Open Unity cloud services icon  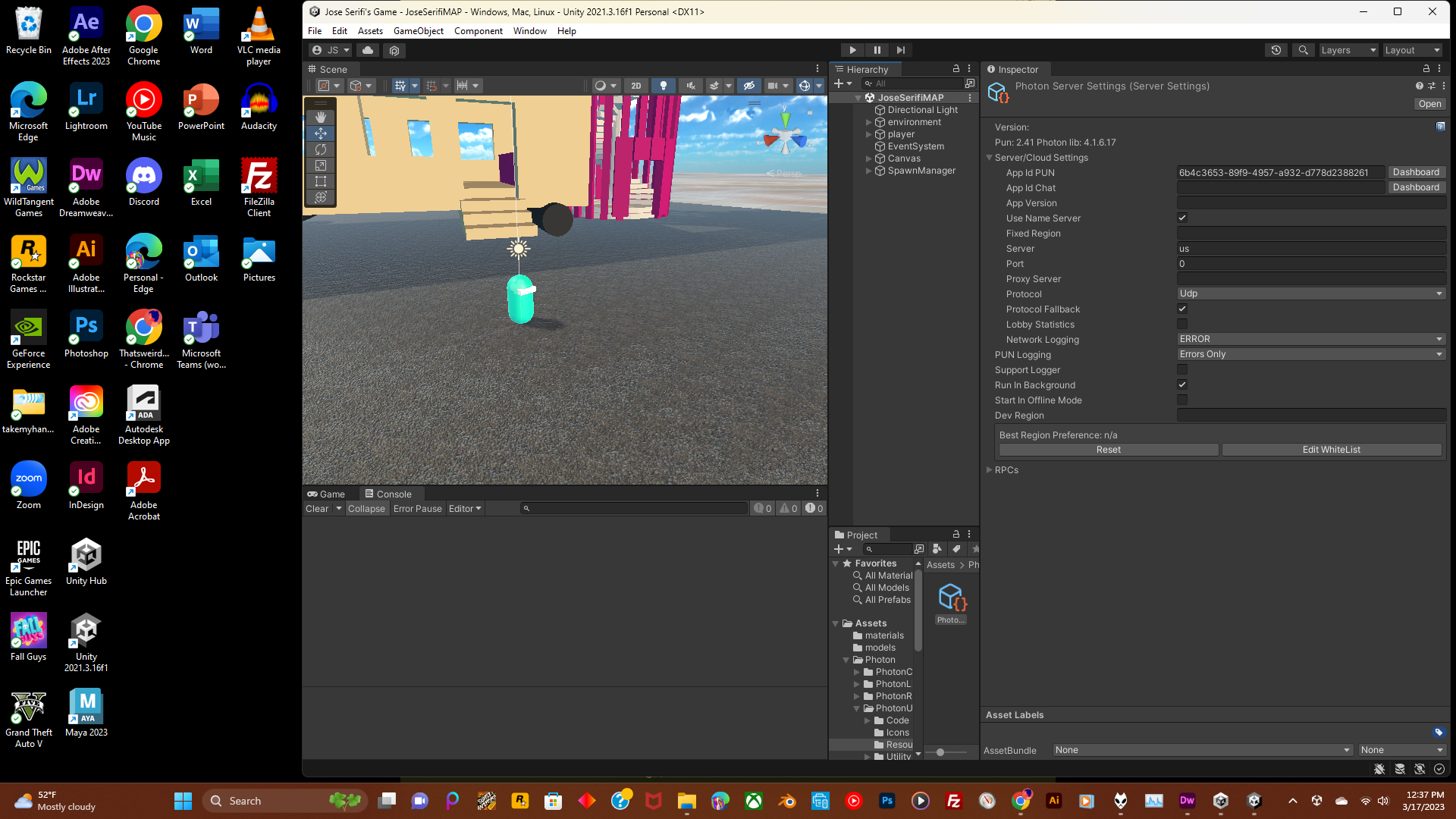[x=368, y=50]
